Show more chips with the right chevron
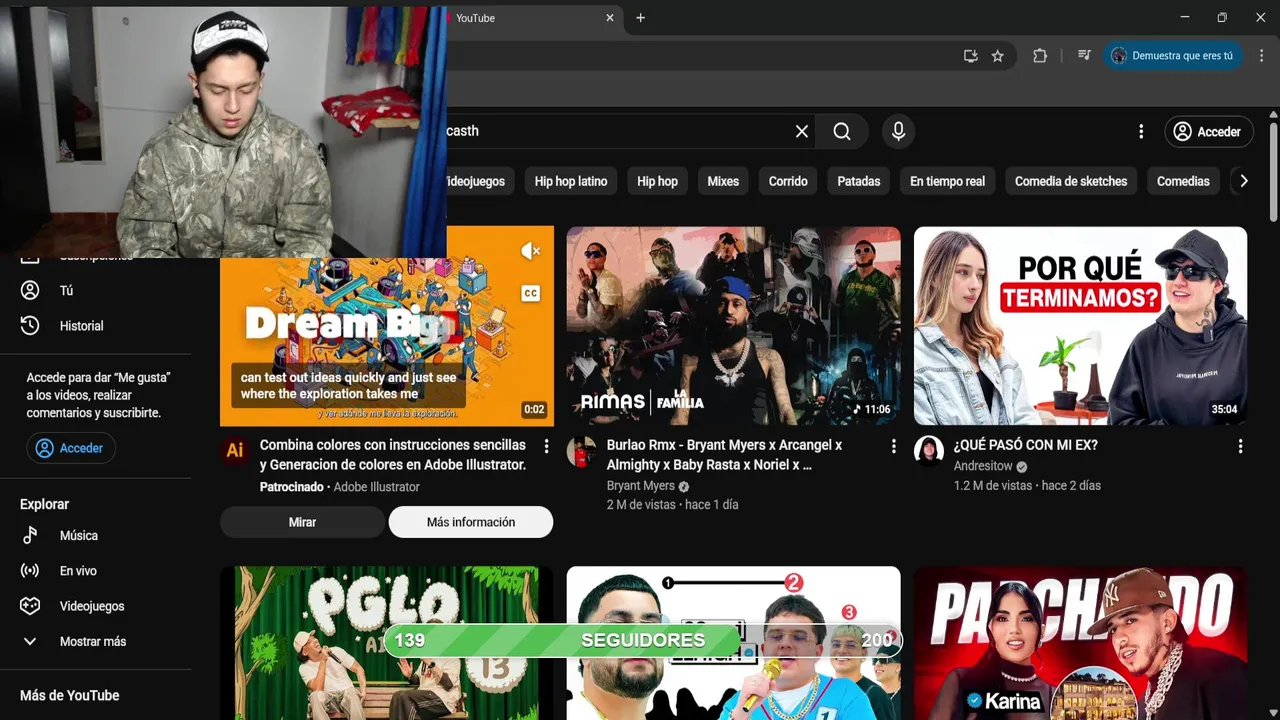 pos(1244,181)
